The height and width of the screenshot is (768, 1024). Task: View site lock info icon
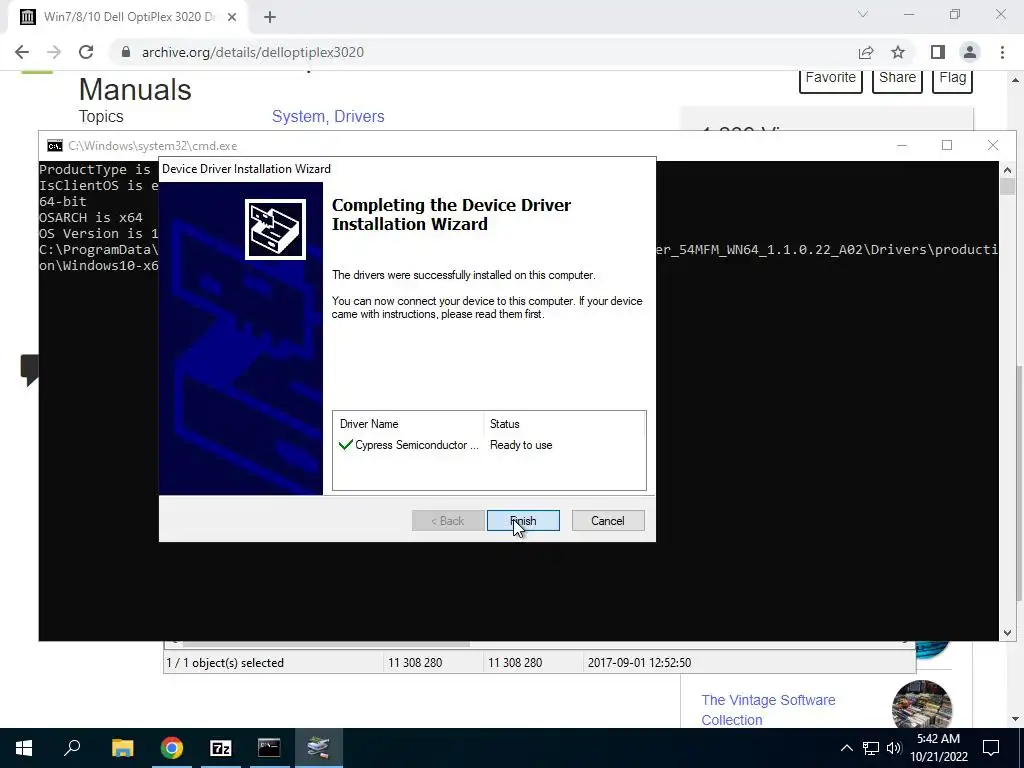[126, 52]
